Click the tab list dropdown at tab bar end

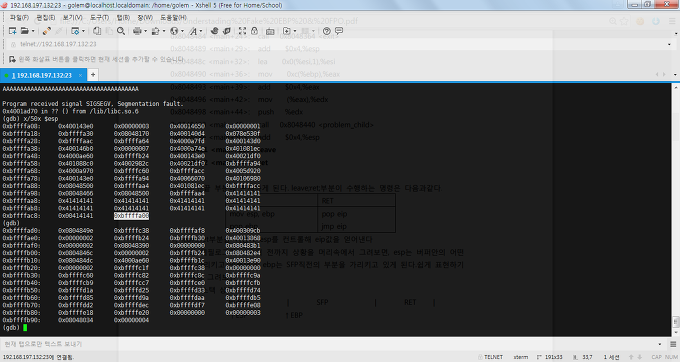tap(675, 75)
